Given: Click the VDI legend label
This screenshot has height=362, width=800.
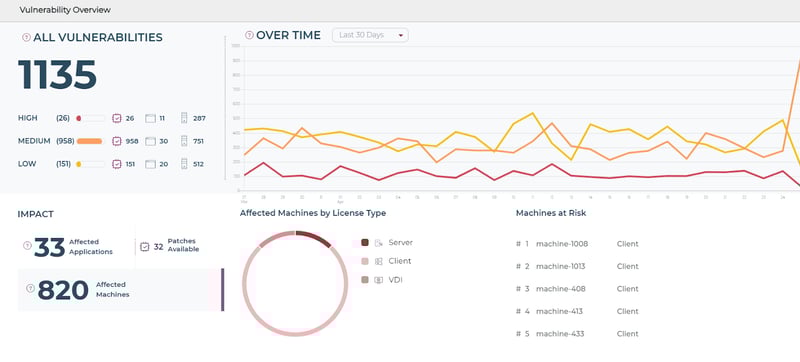Looking at the screenshot, I should tap(395, 280).
